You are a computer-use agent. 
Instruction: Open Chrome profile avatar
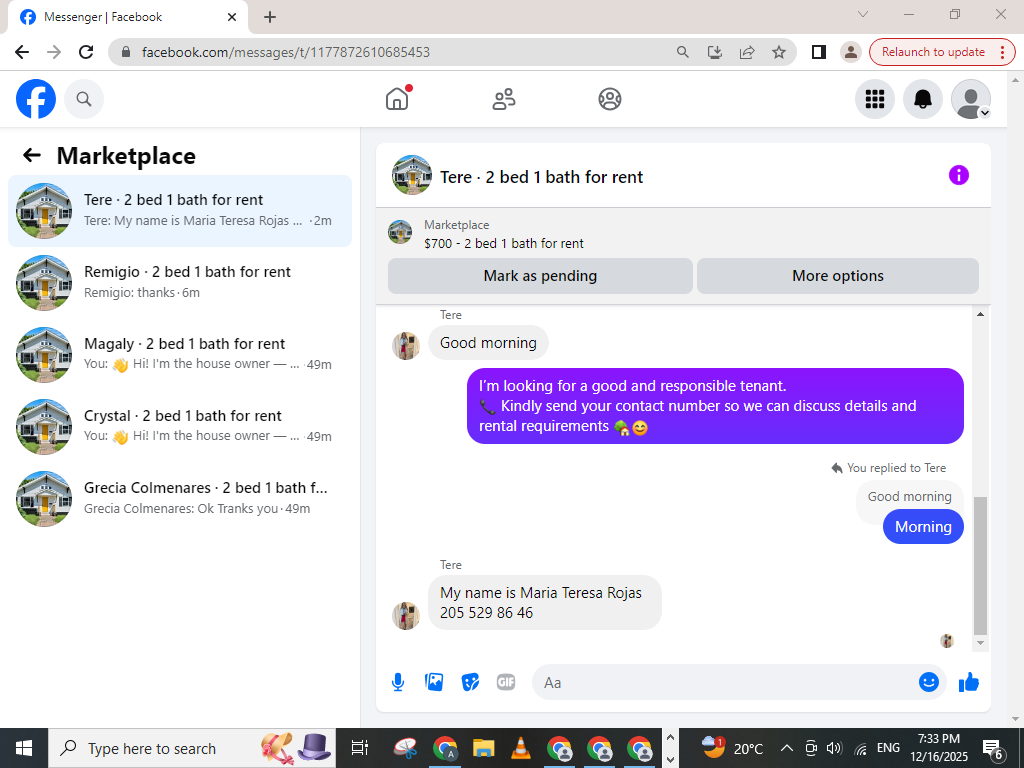pos(850,52)
